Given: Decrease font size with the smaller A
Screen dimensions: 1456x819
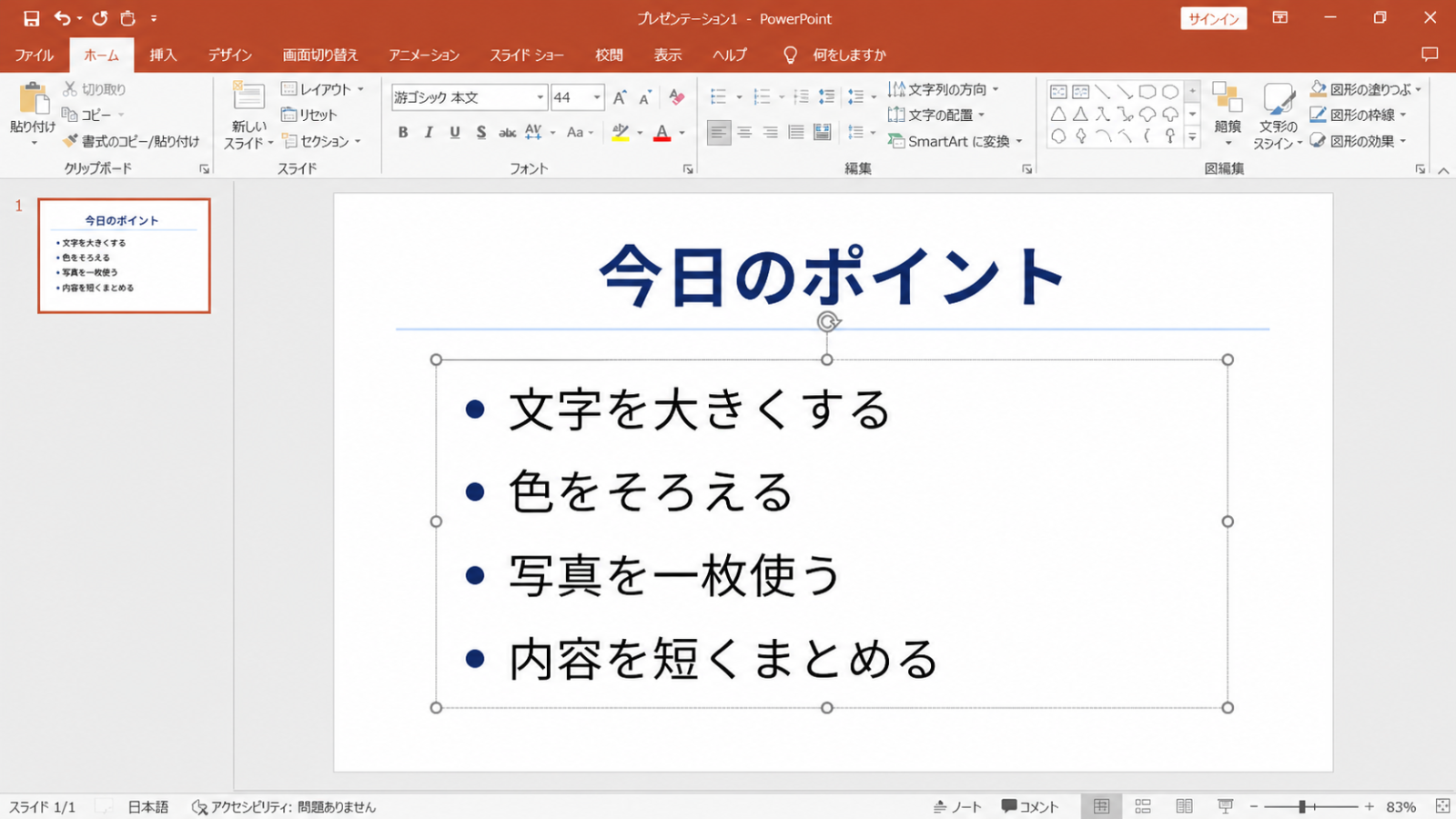Looking at the screenshot, I should [x=645, y=97].
